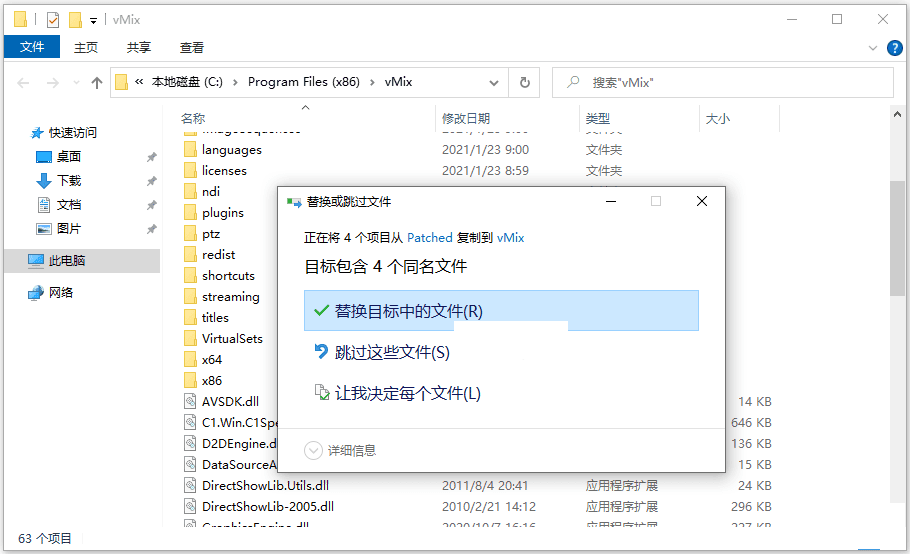Select the redist folder icon
The image size is (910, 554).
point(190,255)
